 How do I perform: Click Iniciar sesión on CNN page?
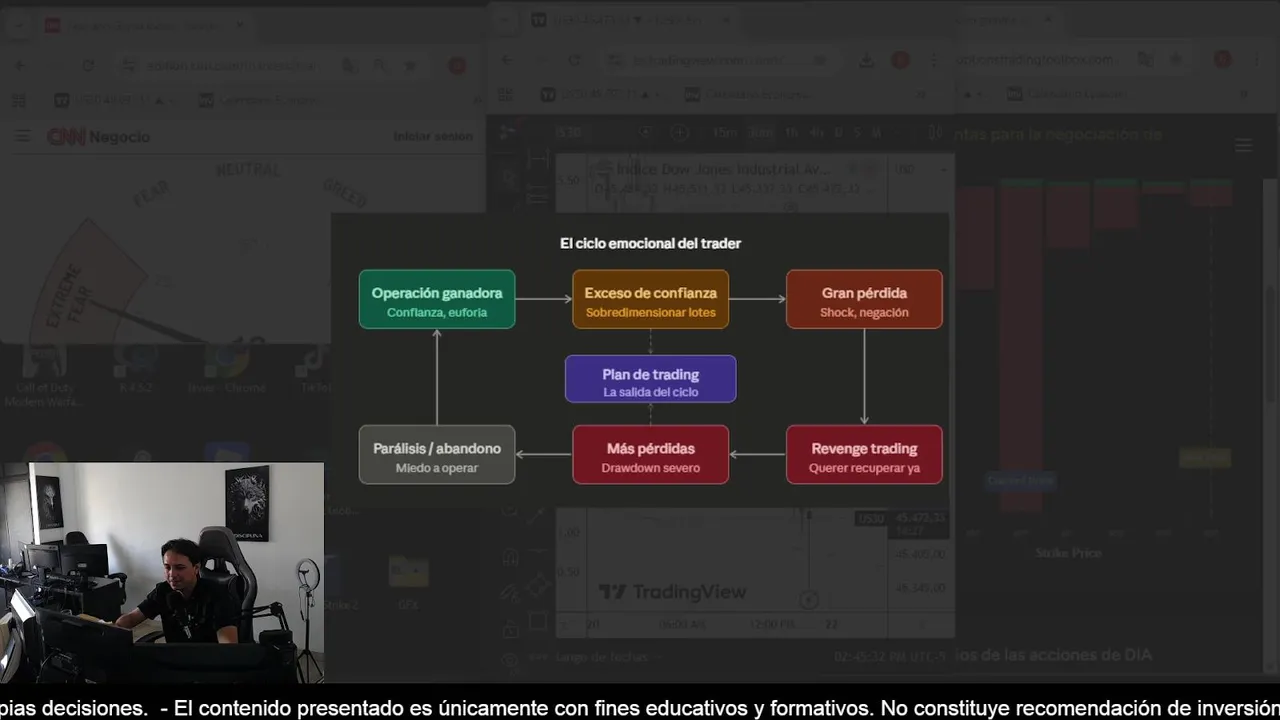tap(433, 136)
